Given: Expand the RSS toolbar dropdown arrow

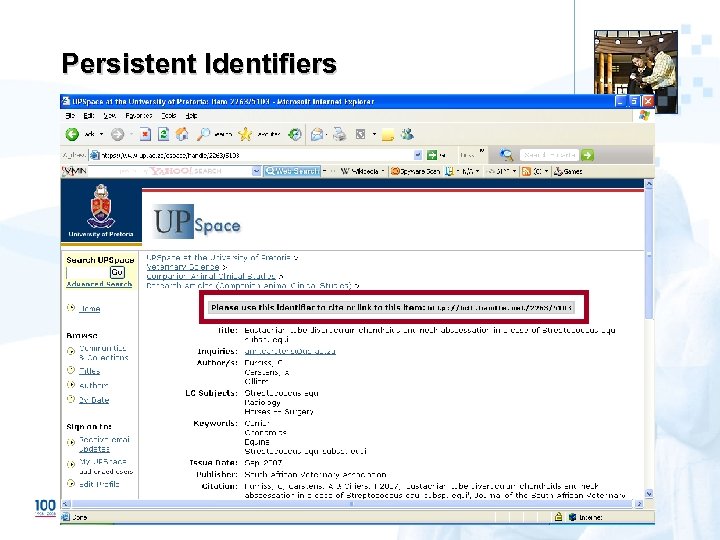Looking at the screenshot, I should click(546, 171).
